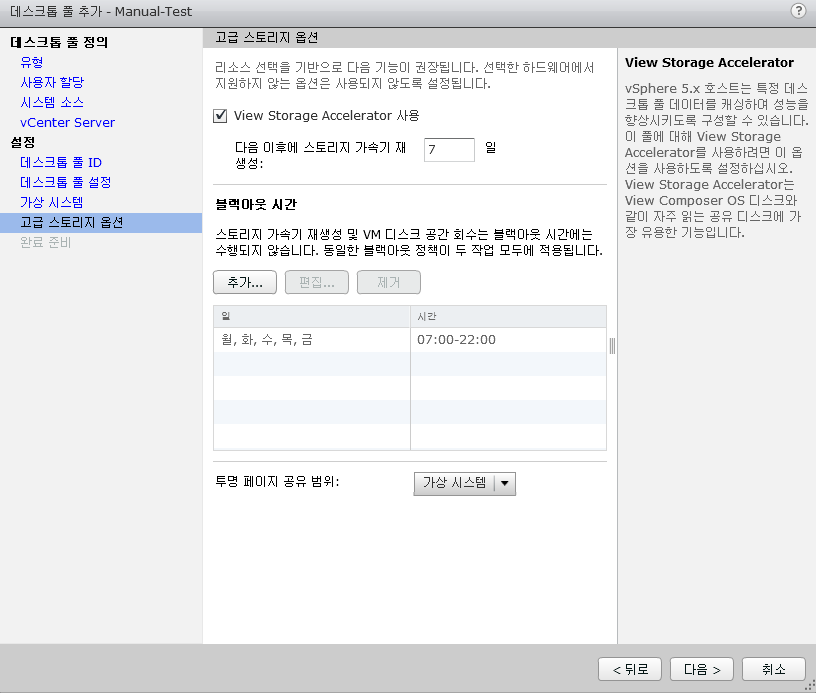The image size is (816, 693).
Task: Click the 일 column header
Action: click(x=311, y=316)
